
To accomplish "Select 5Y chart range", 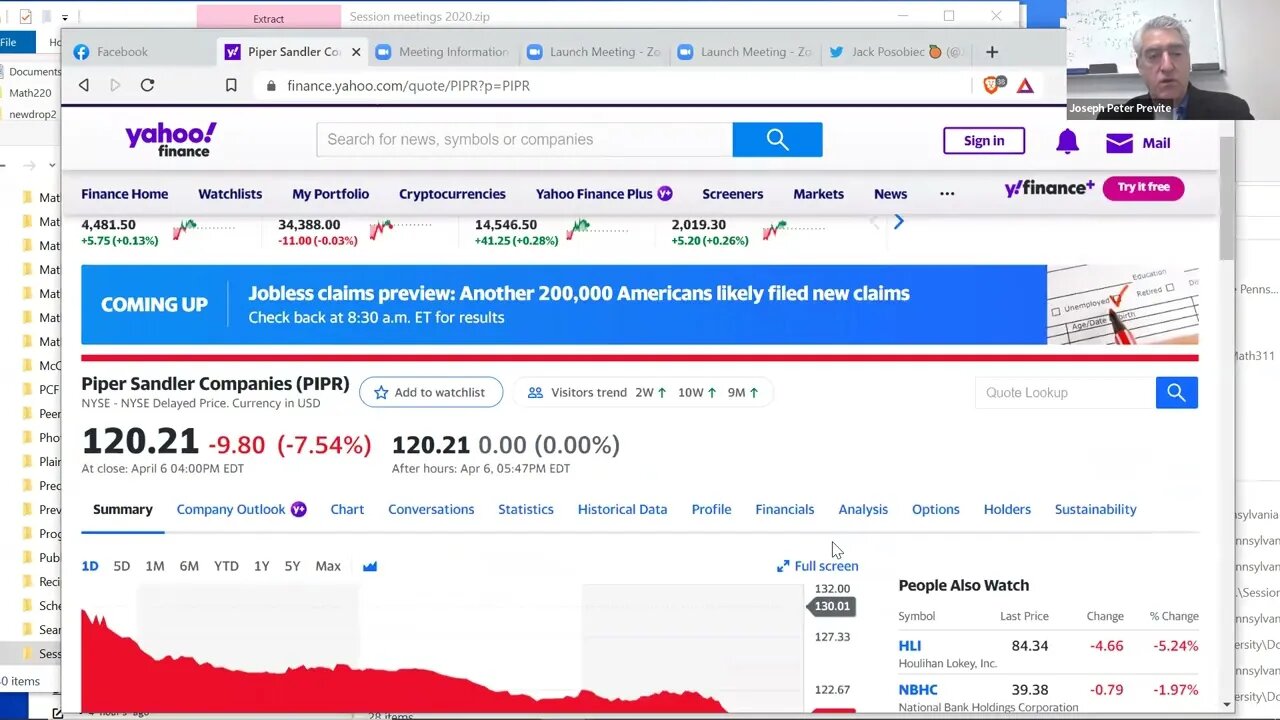I will (292, 566).
